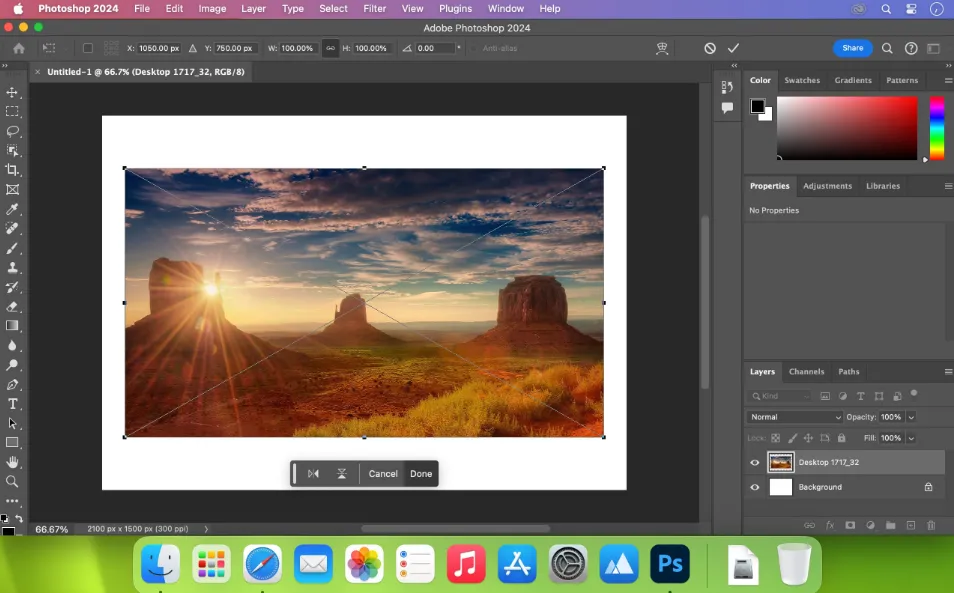Select the Eyedropper tool
954x593 pixels.
pyautogui.click(x=12, y=209)
